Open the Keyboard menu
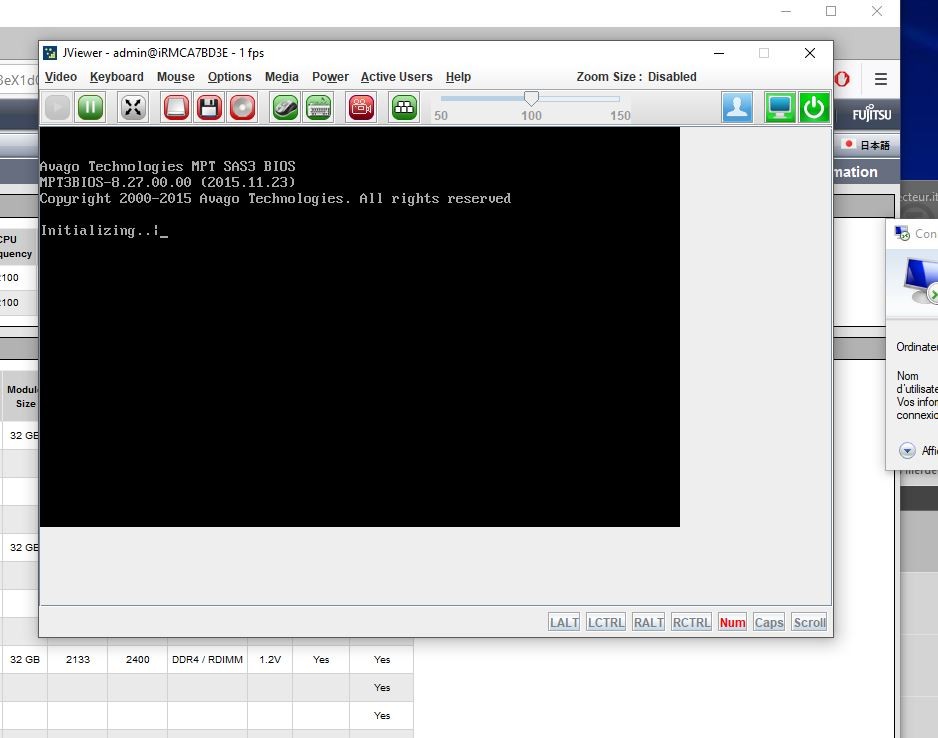Image resolution: width=938 pixels, height=738 pixels. click(x=117, y=77)
